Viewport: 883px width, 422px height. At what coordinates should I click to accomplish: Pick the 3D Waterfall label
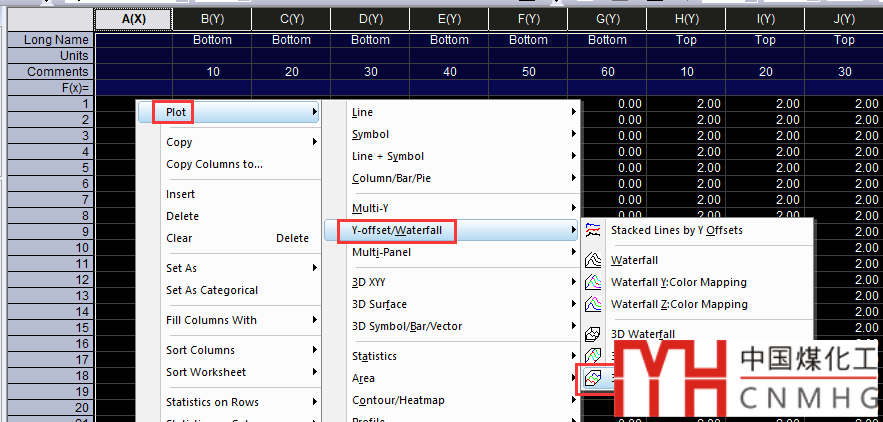(643, 334)
